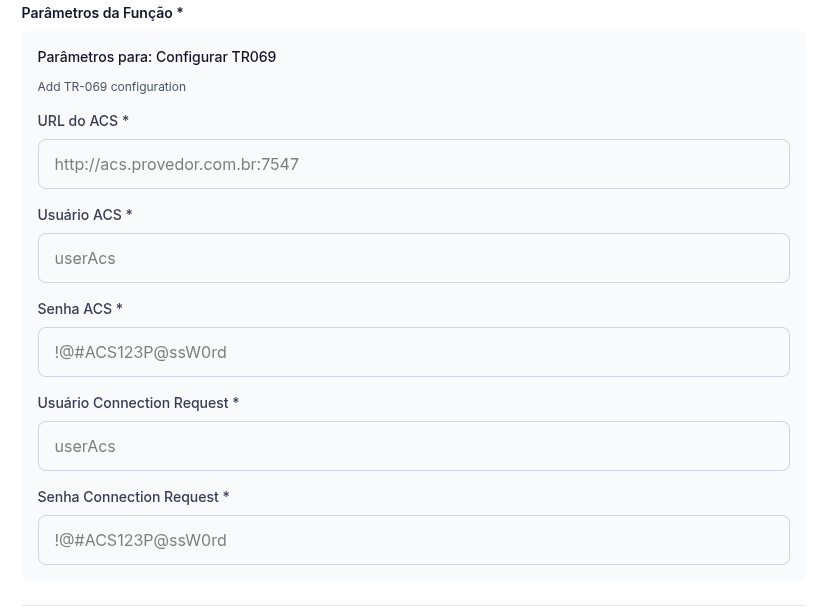Click the asterisk next to URL do ACS
This screenshot has width=826, height=609.
(x=125, y=120)
